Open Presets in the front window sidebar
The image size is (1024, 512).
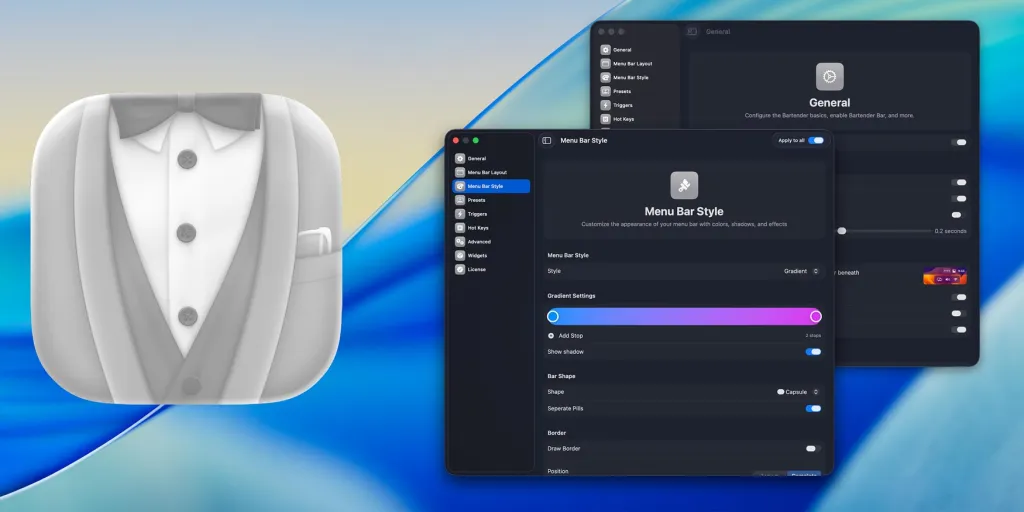click(x=476, y=200)
